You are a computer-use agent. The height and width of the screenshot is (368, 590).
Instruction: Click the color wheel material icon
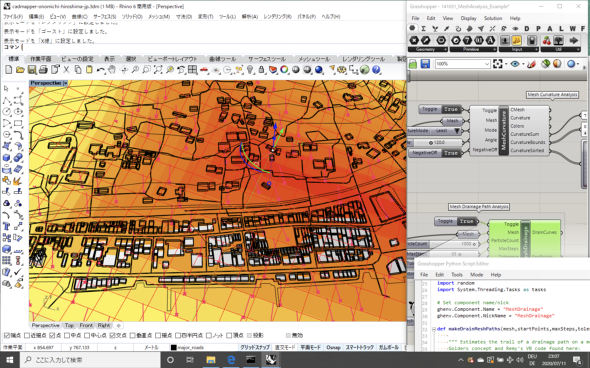[284, 70]
